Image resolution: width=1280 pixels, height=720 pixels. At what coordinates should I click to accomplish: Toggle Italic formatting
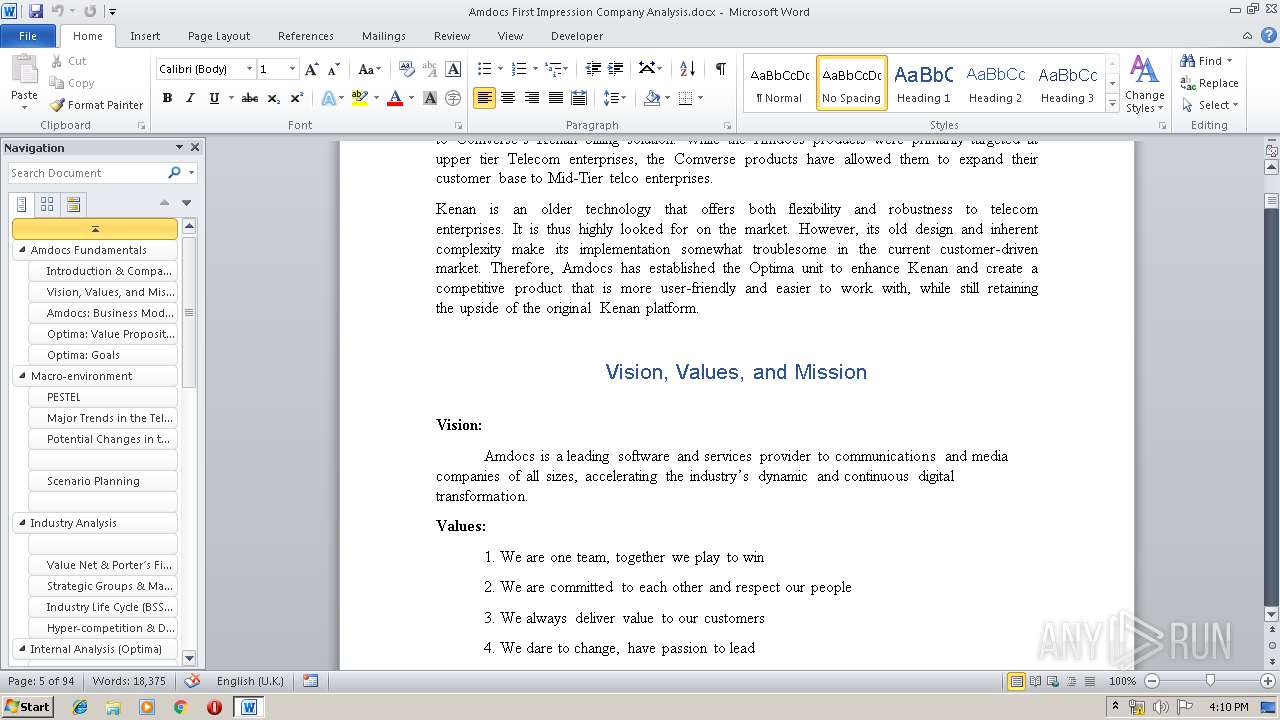[x=190, y=98]
